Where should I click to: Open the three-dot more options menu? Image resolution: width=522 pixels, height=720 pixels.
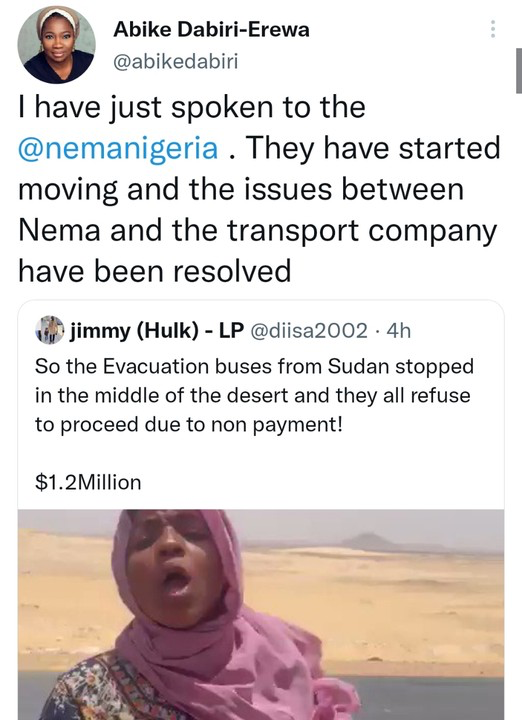(493, 29)
